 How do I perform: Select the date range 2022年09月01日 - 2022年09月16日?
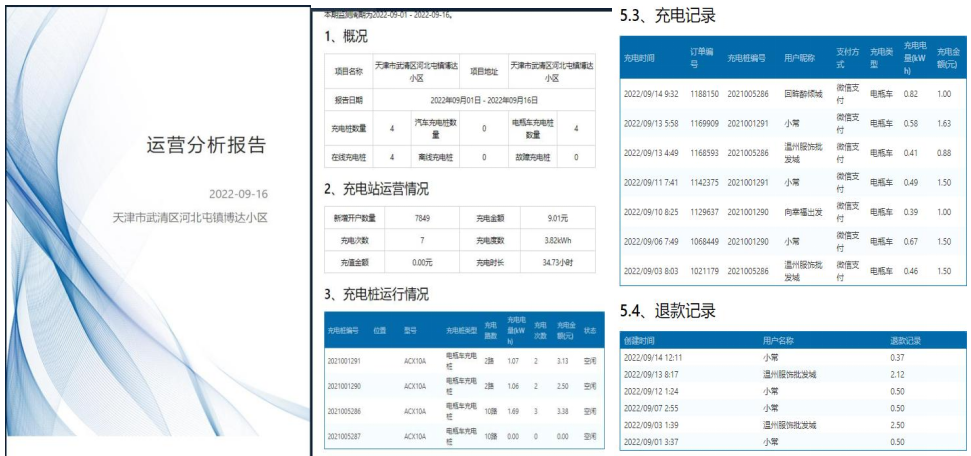coord(484,100)
